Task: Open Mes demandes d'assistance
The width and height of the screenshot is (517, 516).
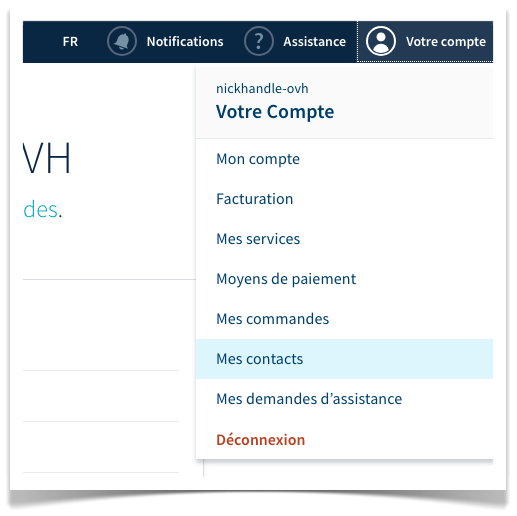Action: [x=344, y=399]
